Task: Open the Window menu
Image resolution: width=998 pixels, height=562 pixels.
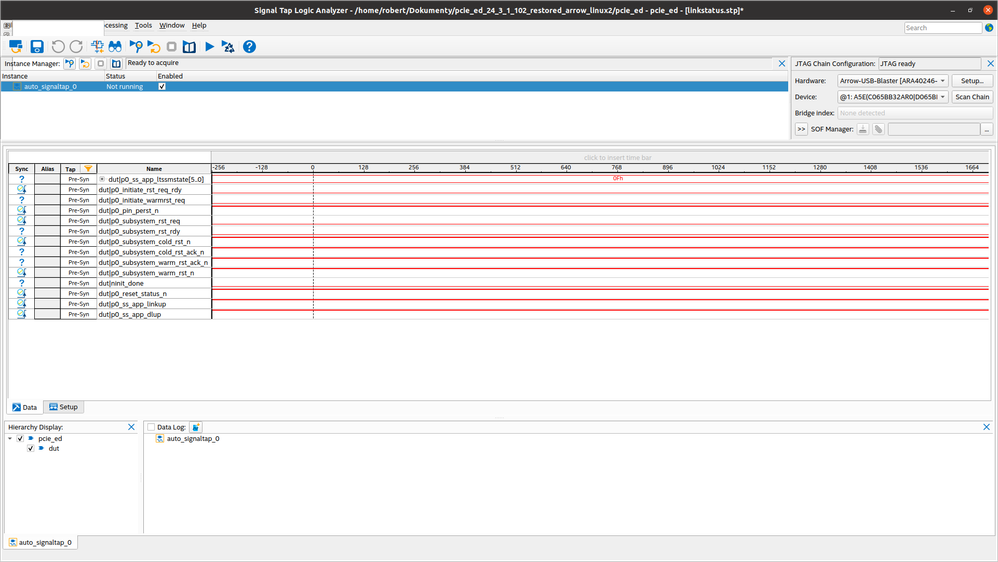Action: pos(172,25)
